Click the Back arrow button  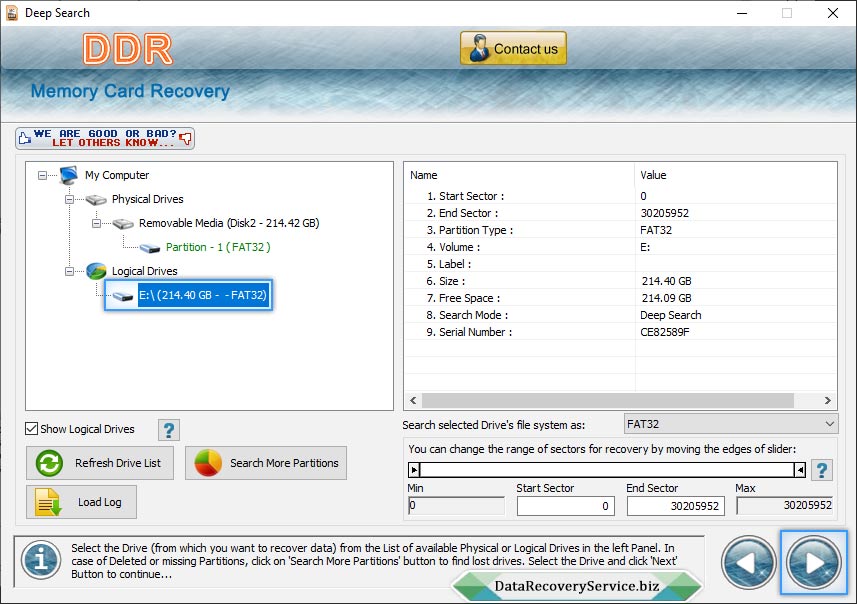pyautogui.click(x=748, y=562)
